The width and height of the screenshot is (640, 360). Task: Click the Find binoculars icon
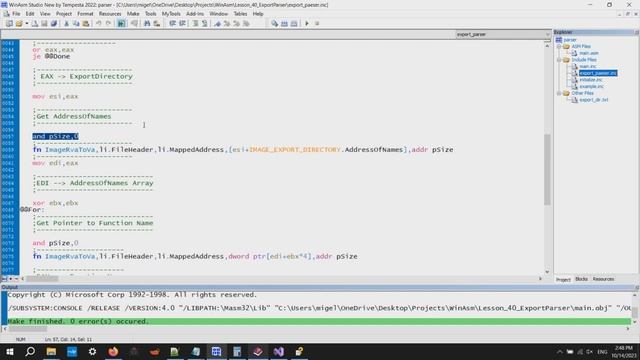click(147, 24)
